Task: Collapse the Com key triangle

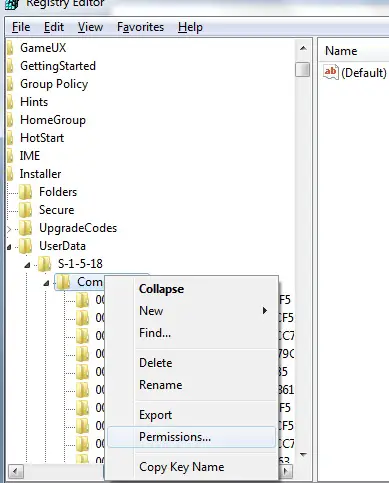Action: (x=46, y=283)
